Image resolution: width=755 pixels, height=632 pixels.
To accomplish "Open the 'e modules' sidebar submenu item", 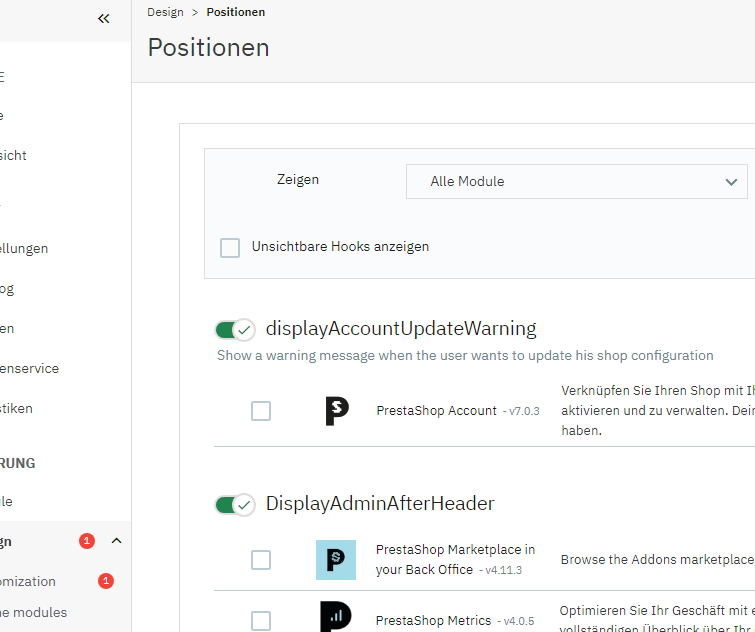I will 33,612.
